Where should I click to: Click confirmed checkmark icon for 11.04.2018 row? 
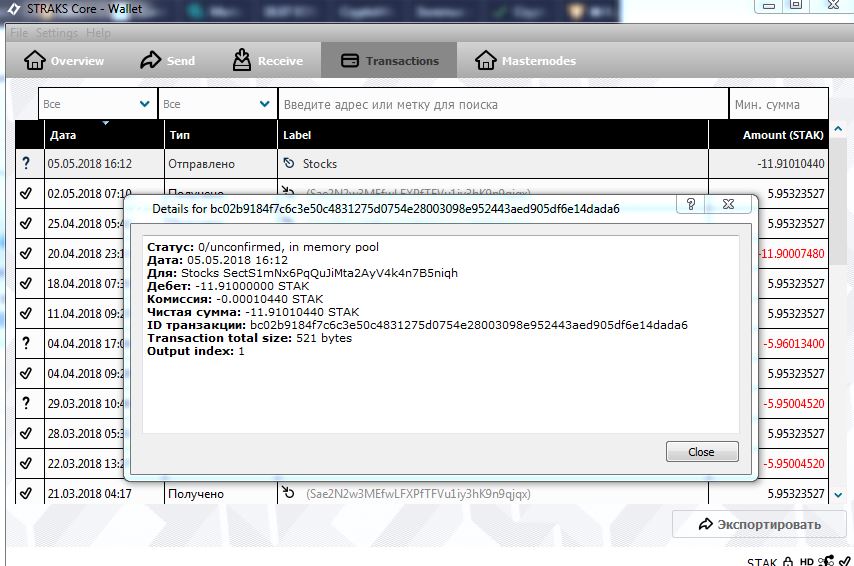tap(26, 313)
